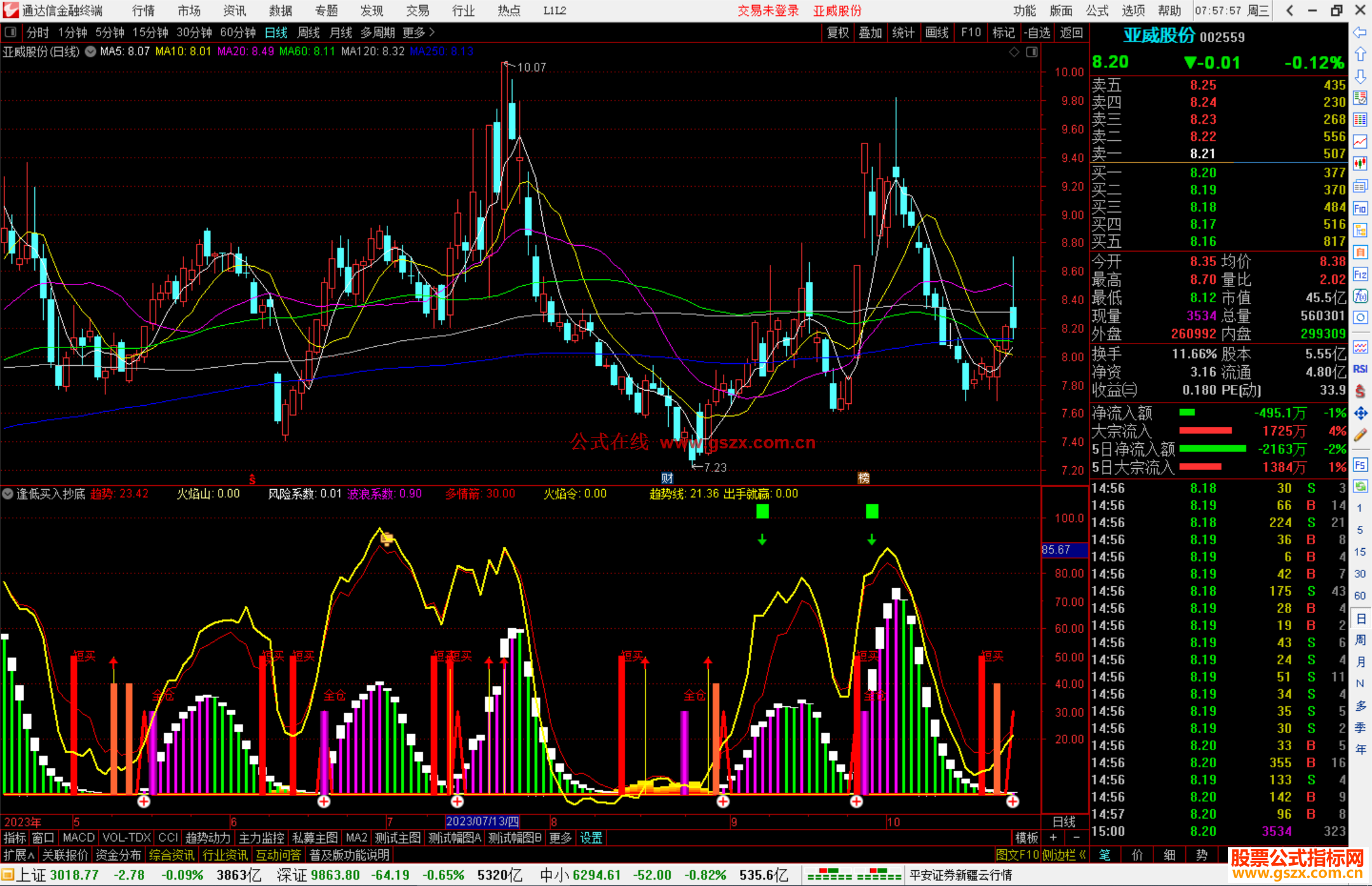Select the pencil drawing tool icon
The height and width of the screenshot is (886, 1372).
[x=1360, y=435]
